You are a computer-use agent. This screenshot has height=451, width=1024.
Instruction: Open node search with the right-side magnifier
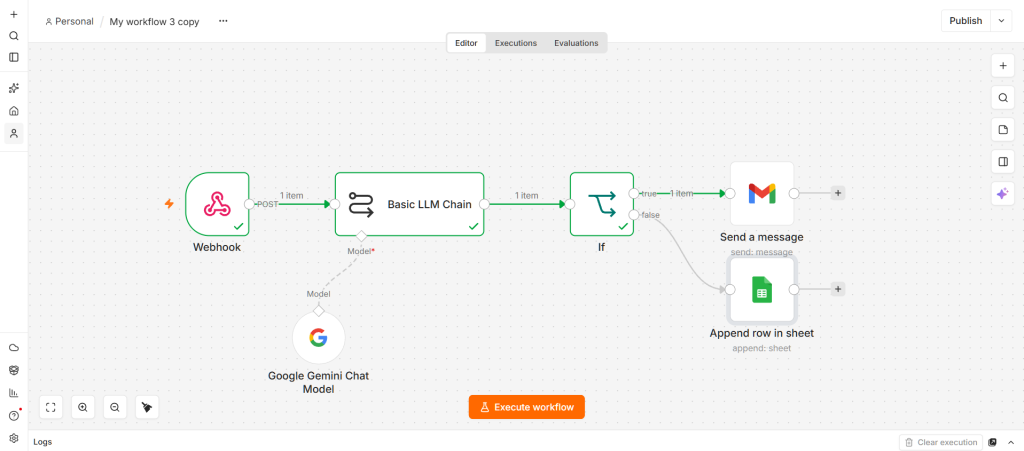(x=1002, y=98)
